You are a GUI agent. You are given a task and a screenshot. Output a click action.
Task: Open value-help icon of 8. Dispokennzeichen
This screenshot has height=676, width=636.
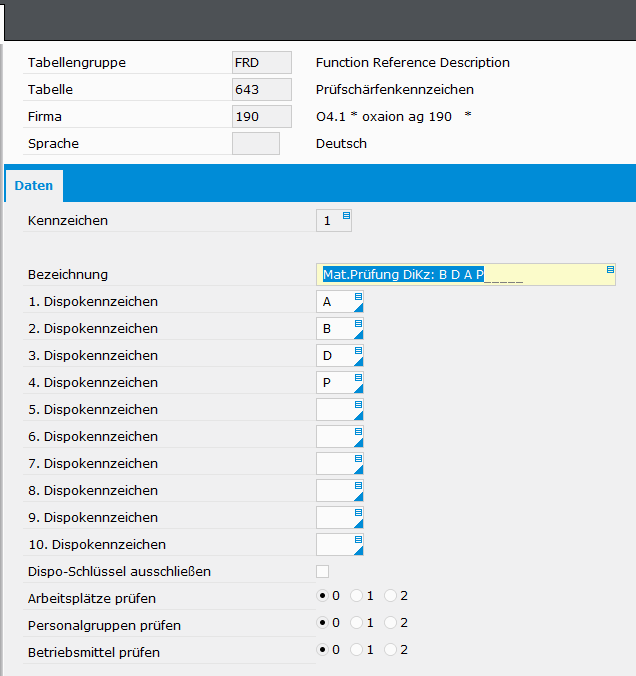tap(358, 485)
